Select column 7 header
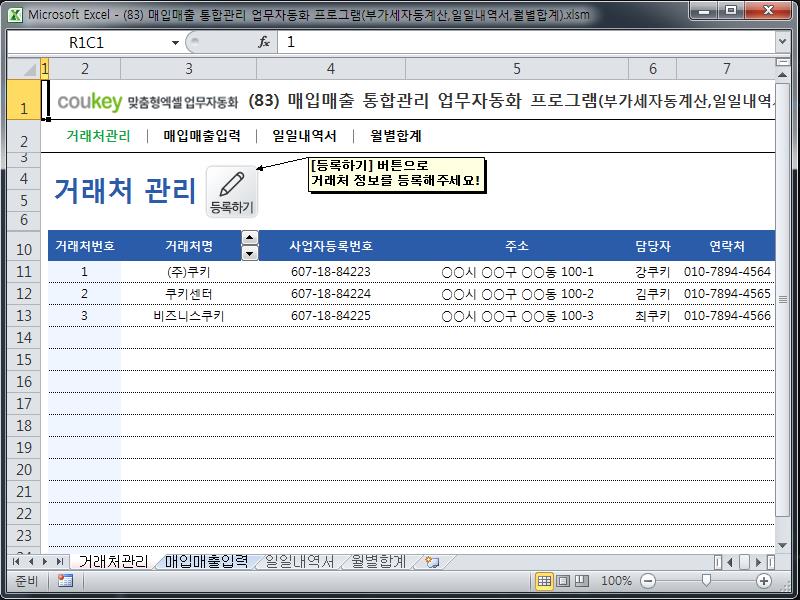The width and height of the screenshot is (800, 600). (727, 68)
